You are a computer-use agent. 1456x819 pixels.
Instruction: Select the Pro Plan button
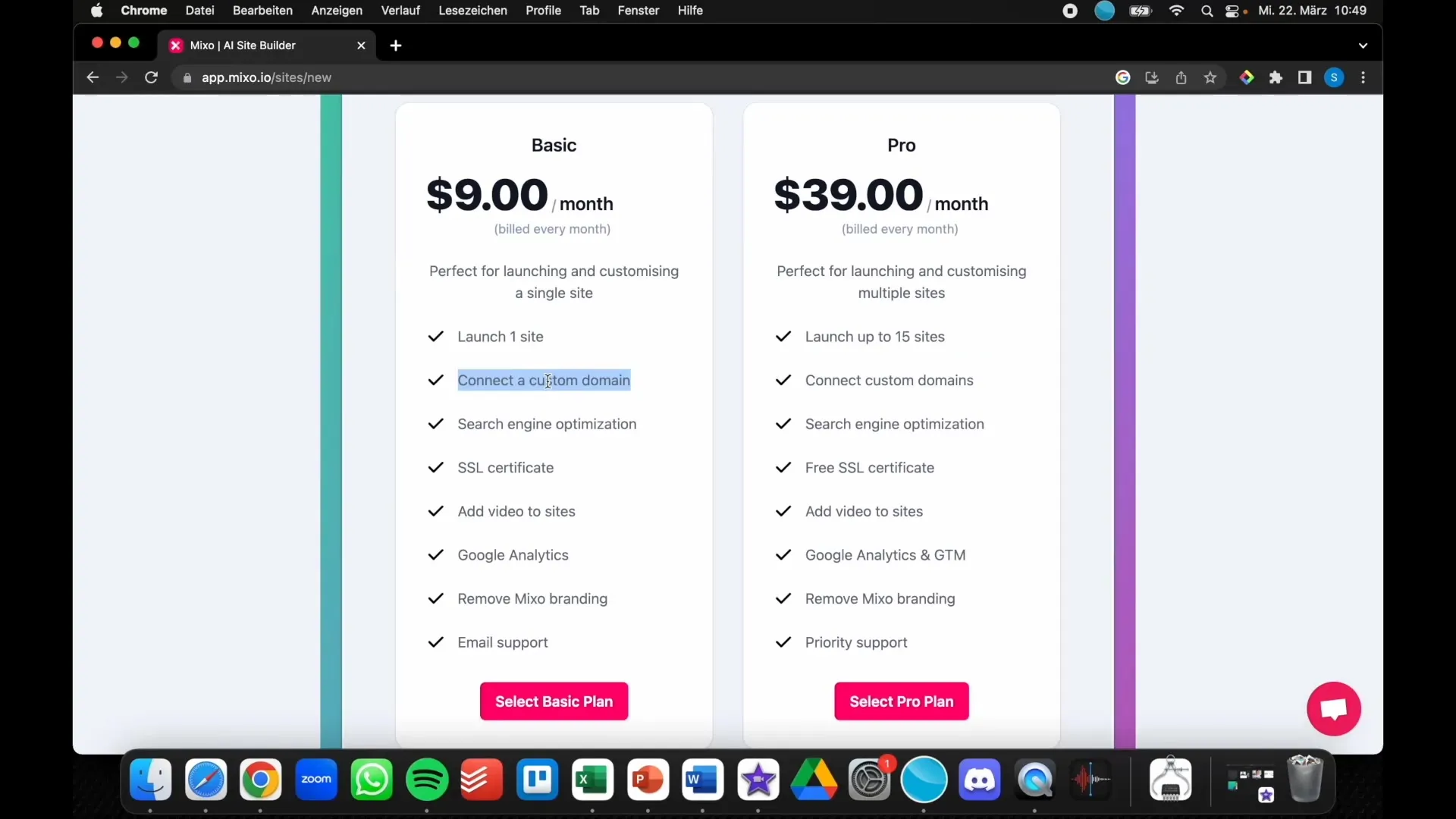coord(901,701)
